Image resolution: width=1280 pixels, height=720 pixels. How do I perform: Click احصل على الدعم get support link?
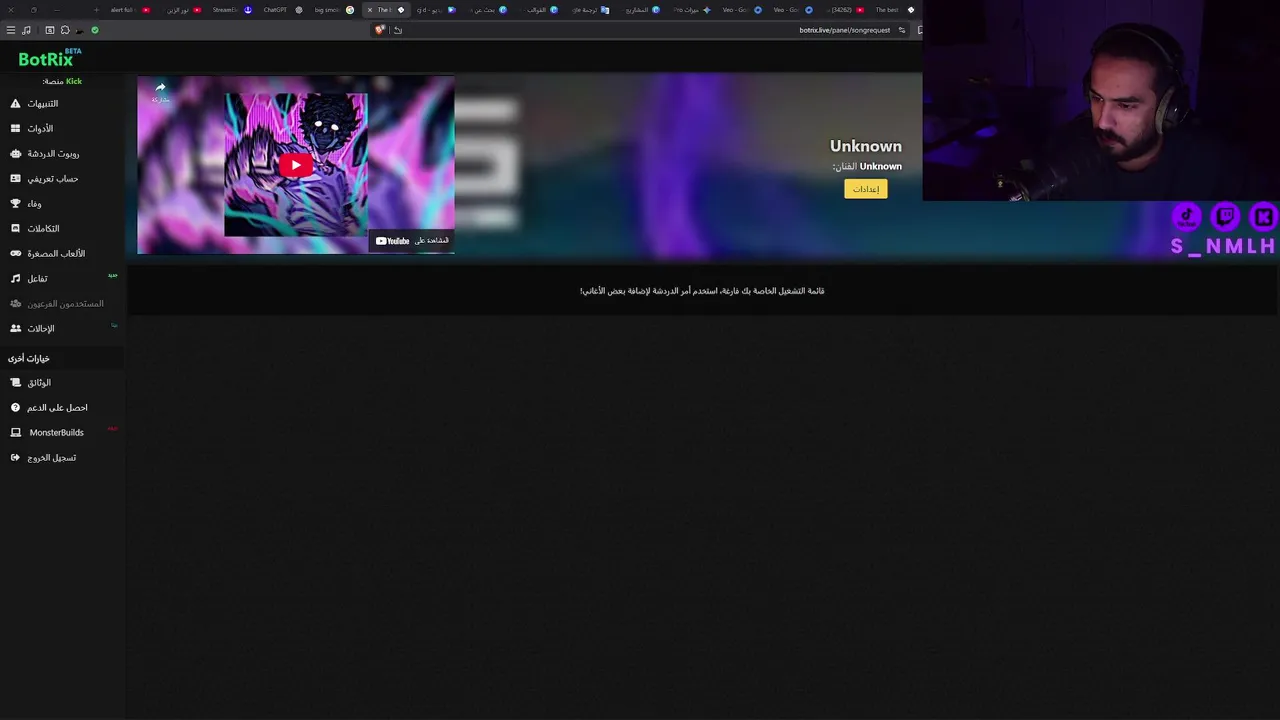pyautogui.click(x=57, y=408)
